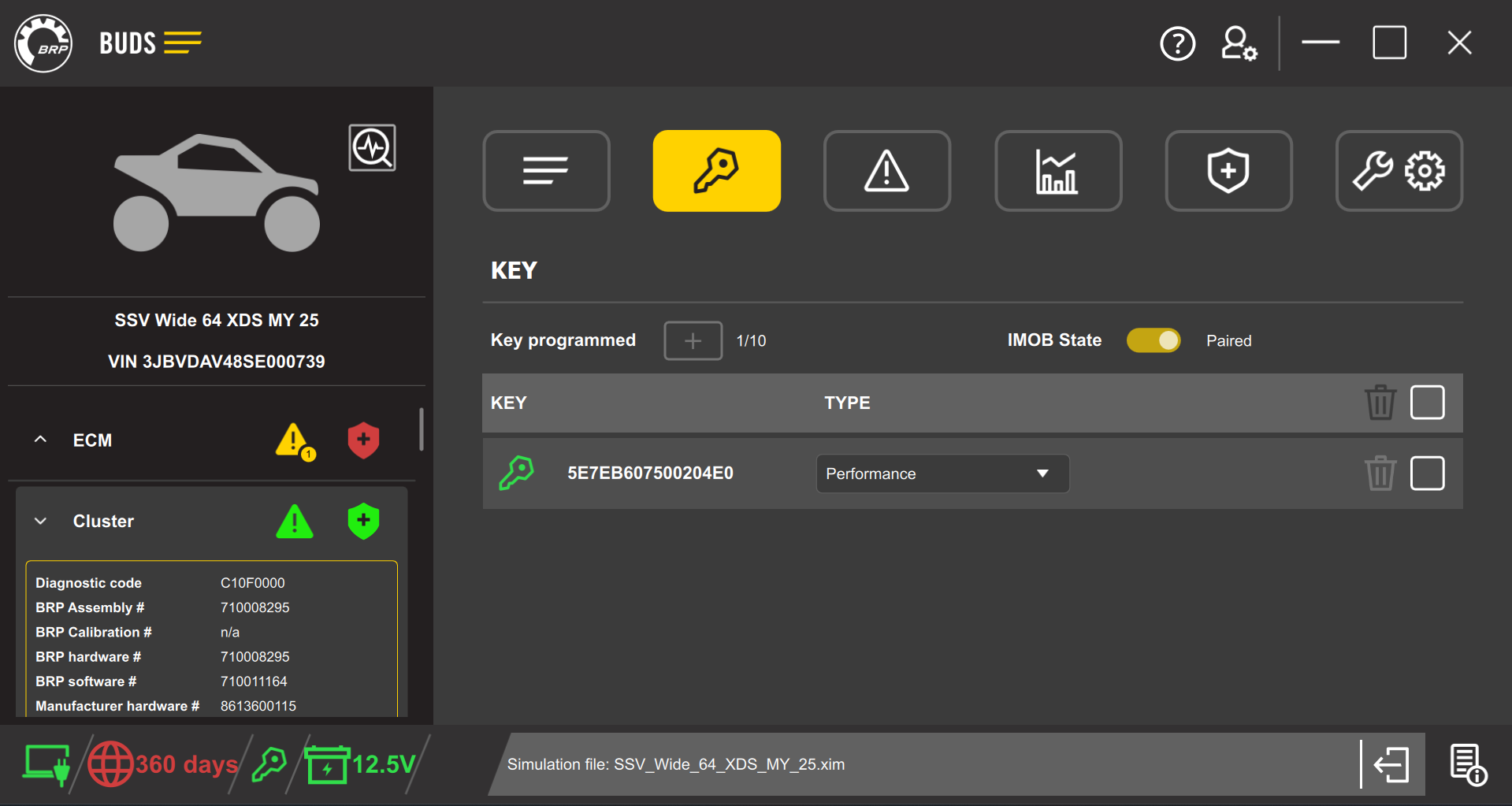Open the data monitoring graph icon
Screen dimensions: 1512x806
[x=1057, y=170]
